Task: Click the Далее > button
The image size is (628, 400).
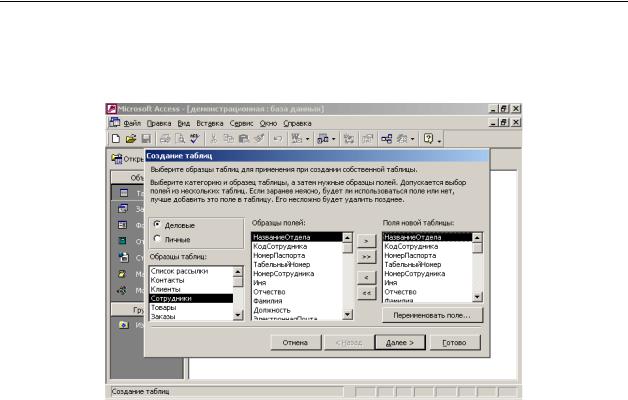Action: click(x=400, y=342)
